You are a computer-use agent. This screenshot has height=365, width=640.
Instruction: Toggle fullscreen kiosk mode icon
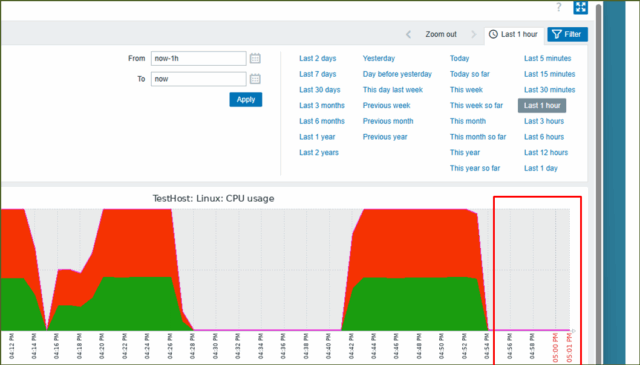pos(580,7)
